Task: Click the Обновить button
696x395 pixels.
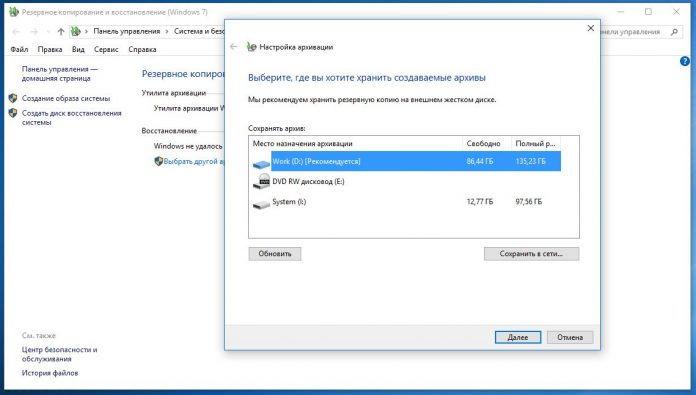Action: tap(275, 254)
